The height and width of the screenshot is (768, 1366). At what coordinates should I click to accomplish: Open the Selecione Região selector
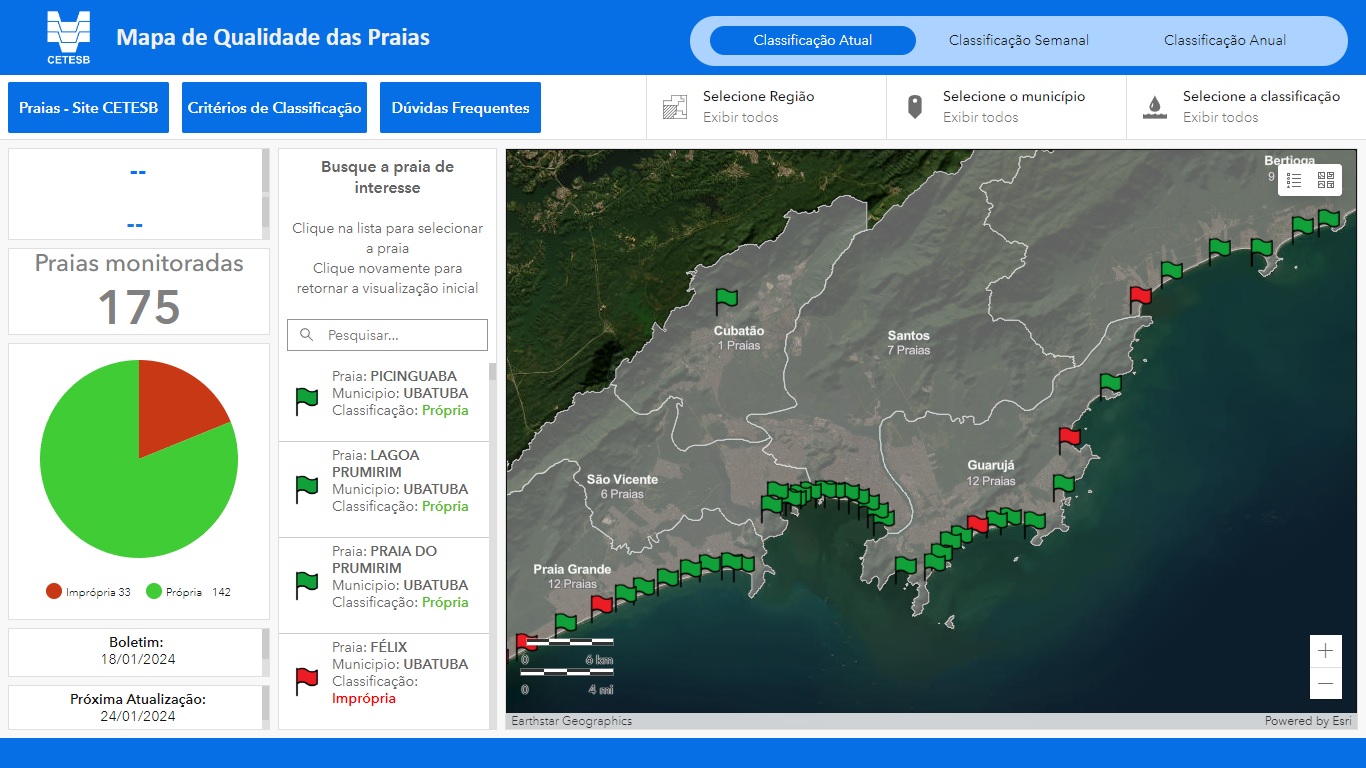(766, 106)
